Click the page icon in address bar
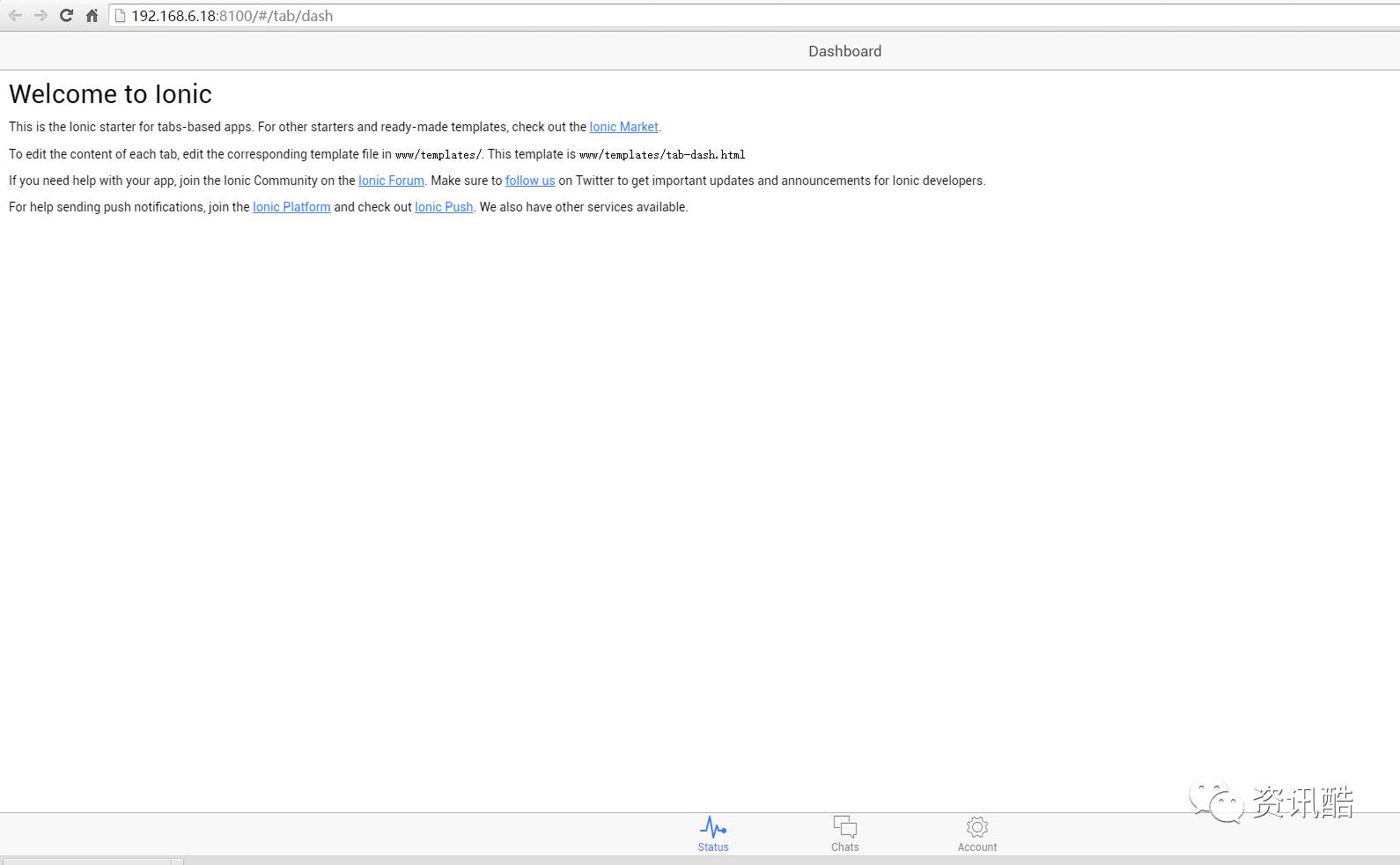This screenshot has height=865, width=1400. [121, 16]
